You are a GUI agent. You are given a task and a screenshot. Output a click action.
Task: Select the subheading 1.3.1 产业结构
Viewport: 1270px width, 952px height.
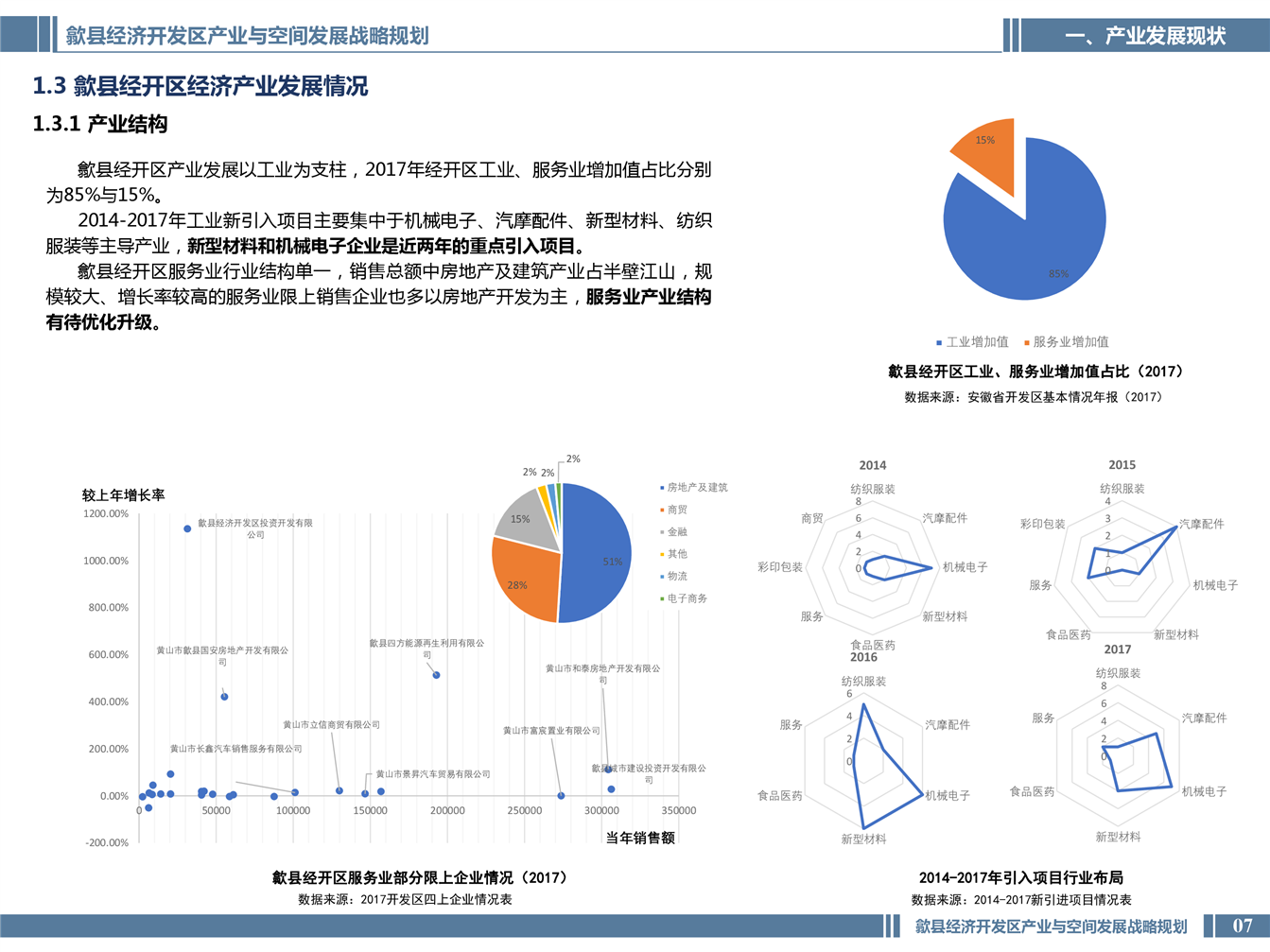pos(100,124)
